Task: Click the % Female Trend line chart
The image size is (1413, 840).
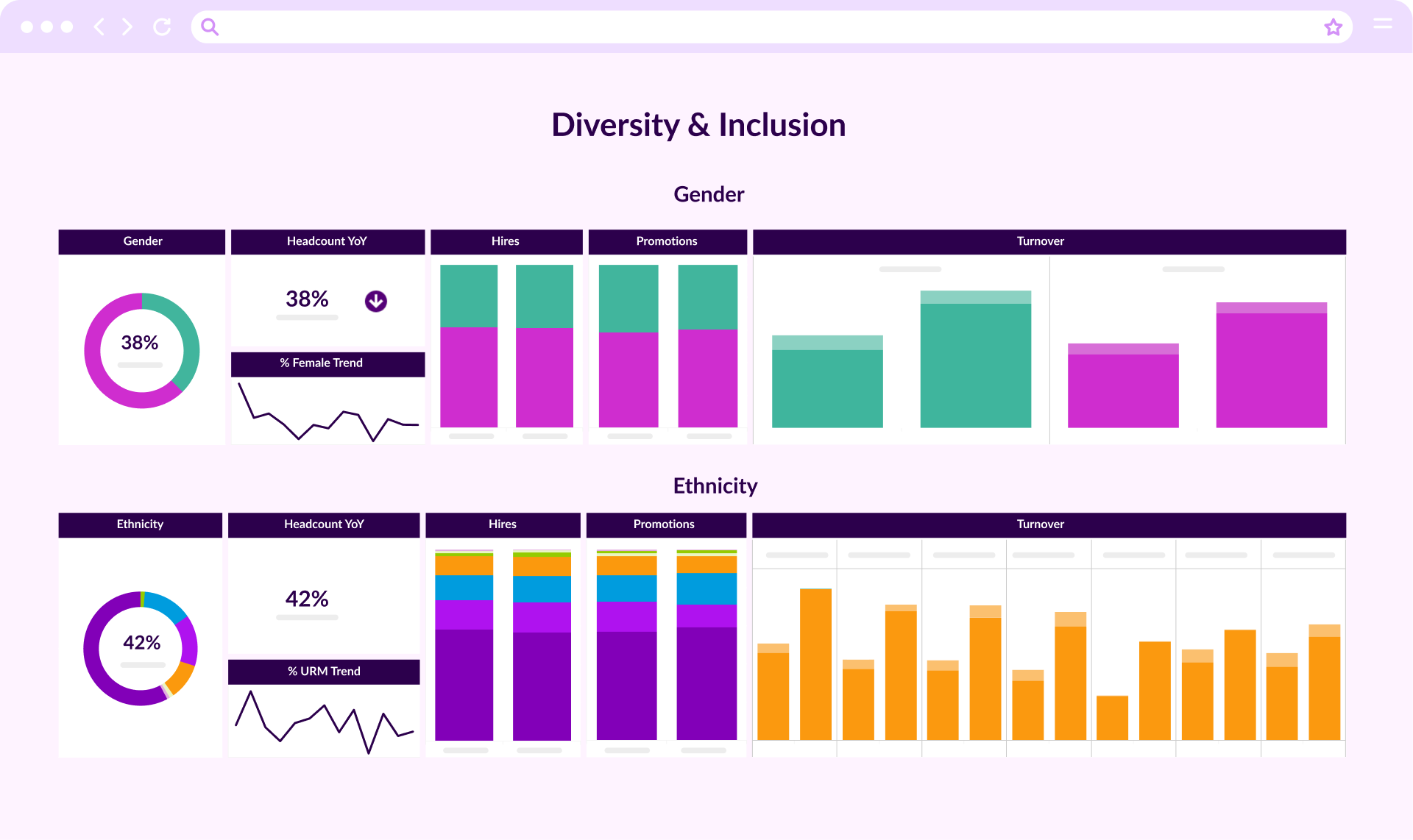Action: [327, 412]
